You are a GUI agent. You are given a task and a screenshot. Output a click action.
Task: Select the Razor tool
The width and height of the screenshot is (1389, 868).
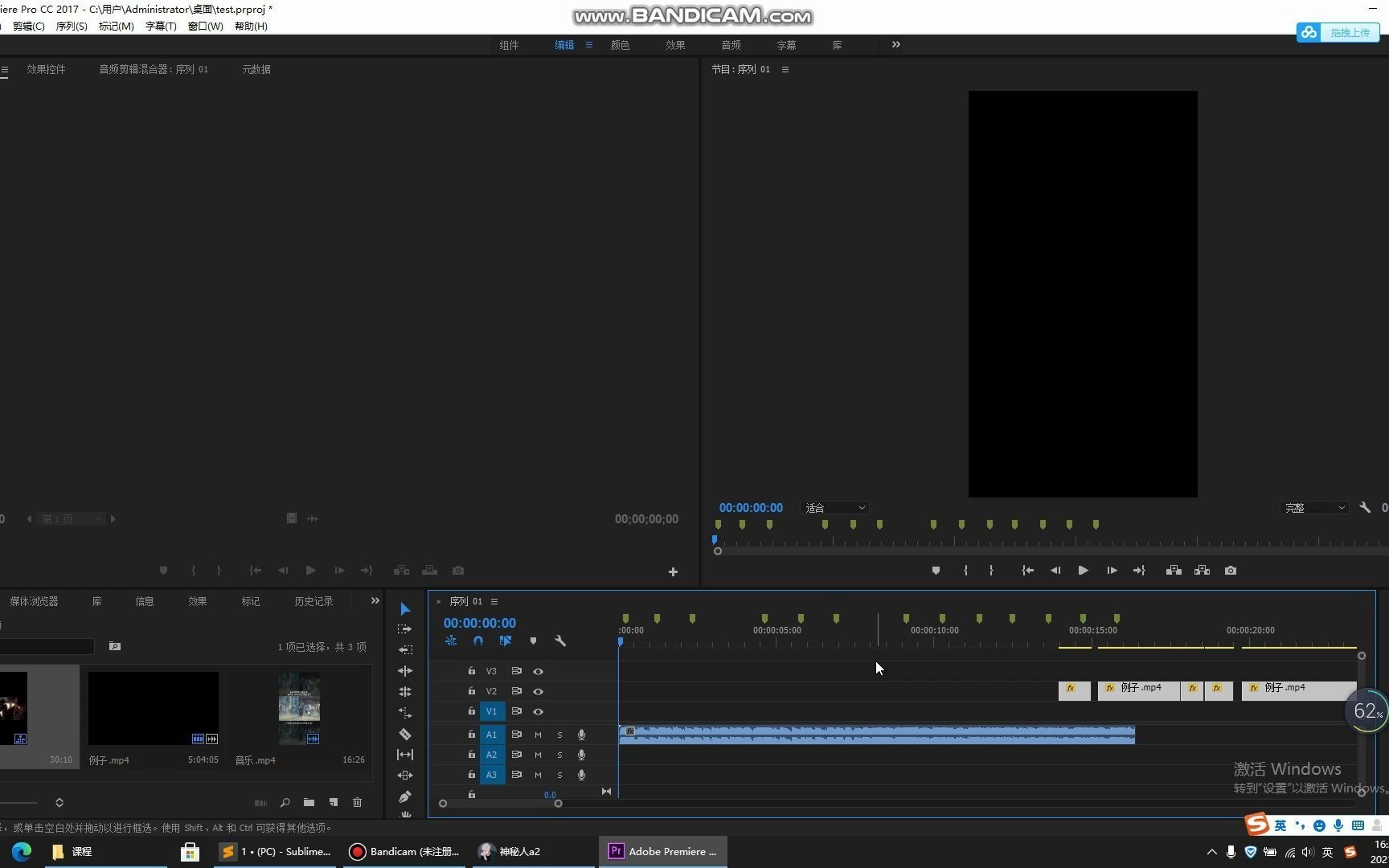click(x=405, y=734)
